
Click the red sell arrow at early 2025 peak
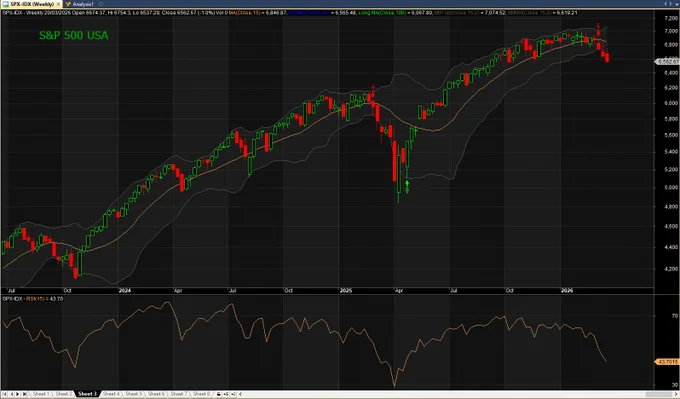[x=373, y=91]
